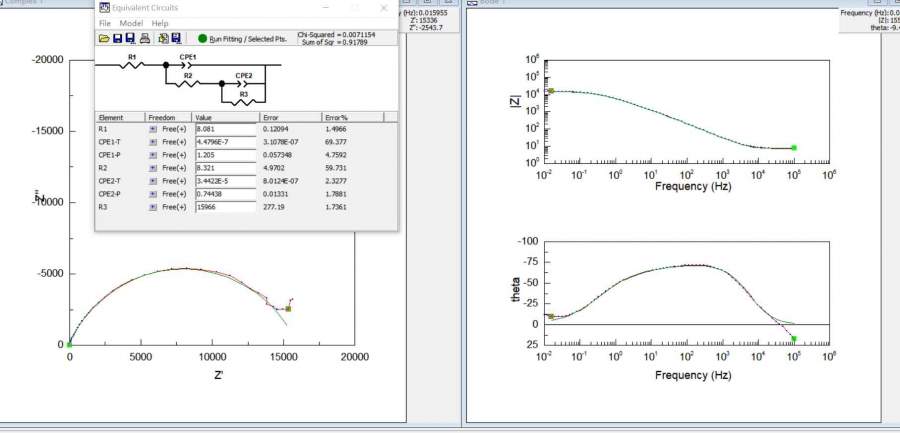Click the green Run Fitting circle icon

click(x=203, y=38)
